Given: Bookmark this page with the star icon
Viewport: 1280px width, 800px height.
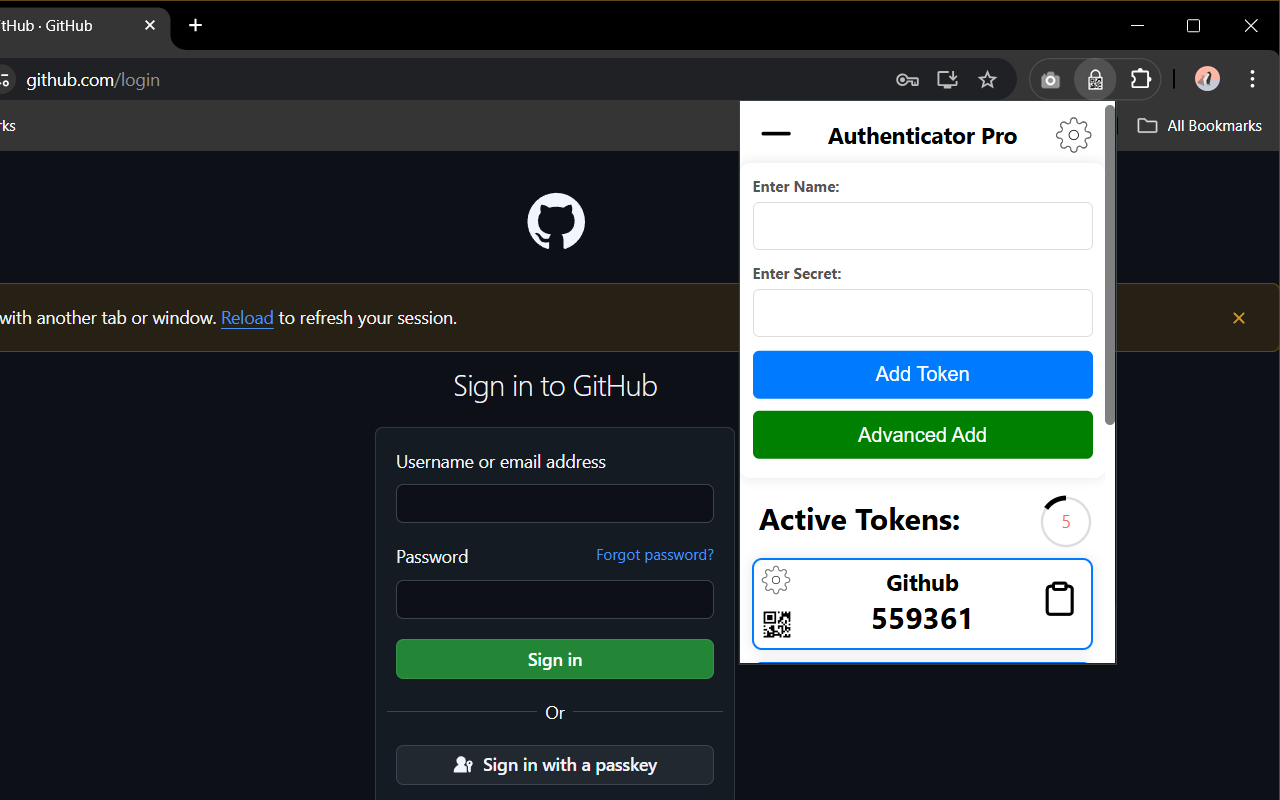Looking at the screenshot, I should coord(987,79).
